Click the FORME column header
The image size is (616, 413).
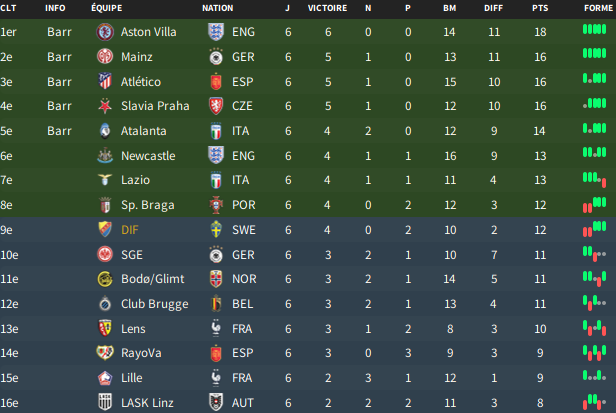point(598,8)
